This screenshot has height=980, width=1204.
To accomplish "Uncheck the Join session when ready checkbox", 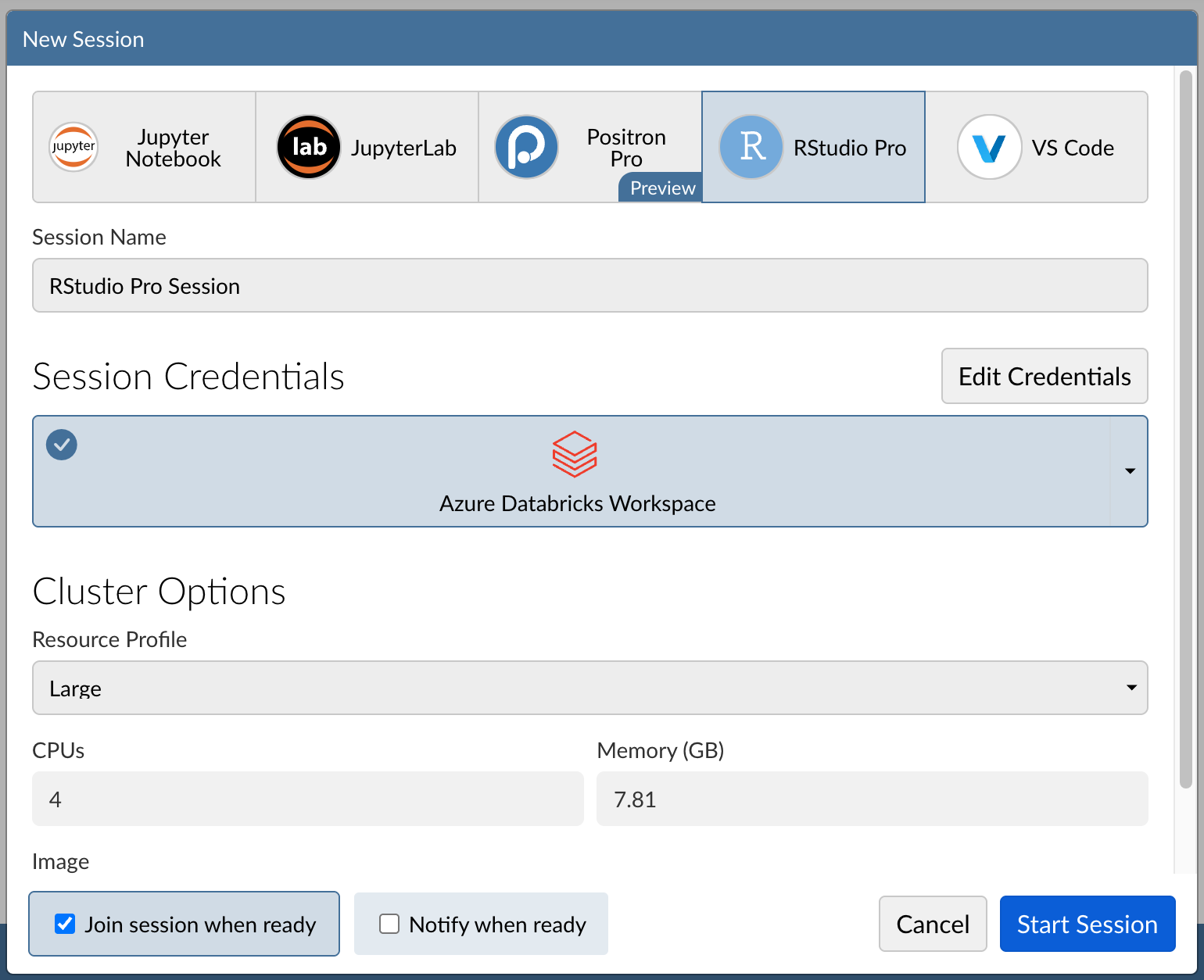I will click(x=65, y=924).
